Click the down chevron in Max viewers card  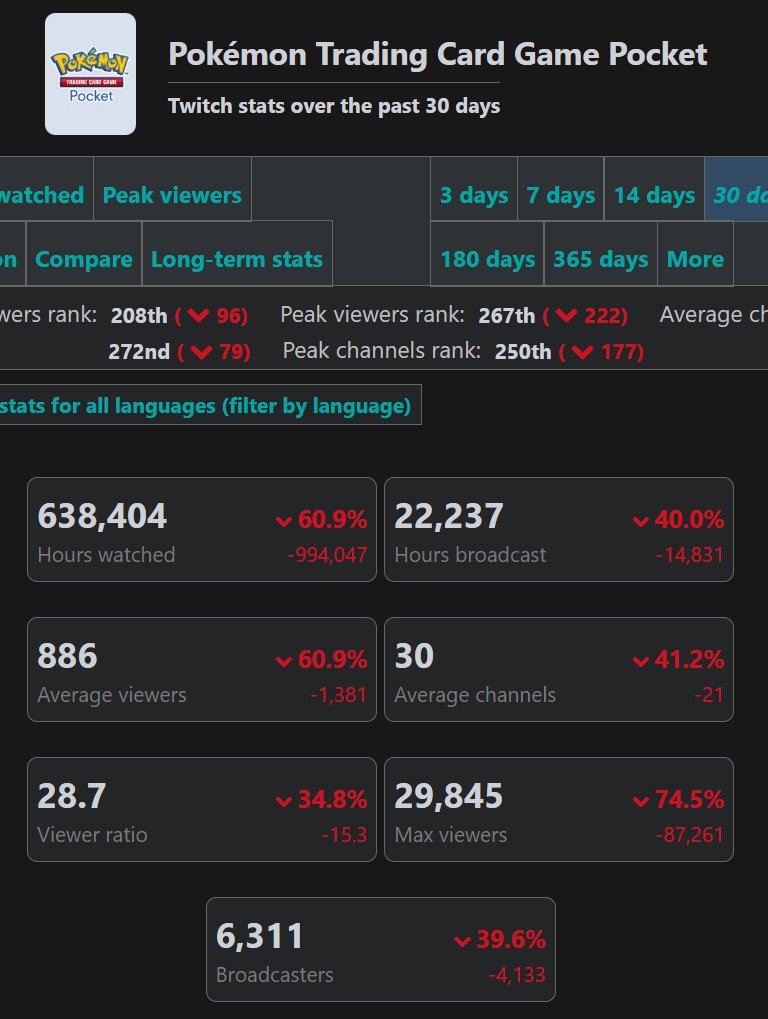tap(641, 801)
